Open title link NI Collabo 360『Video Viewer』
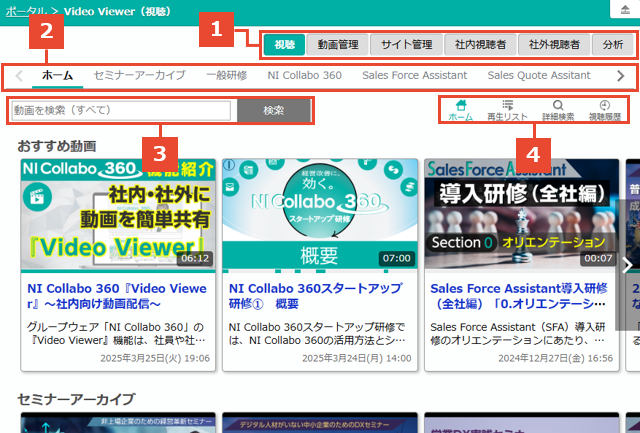Viewport: 640px width, 433px height. 117,296
